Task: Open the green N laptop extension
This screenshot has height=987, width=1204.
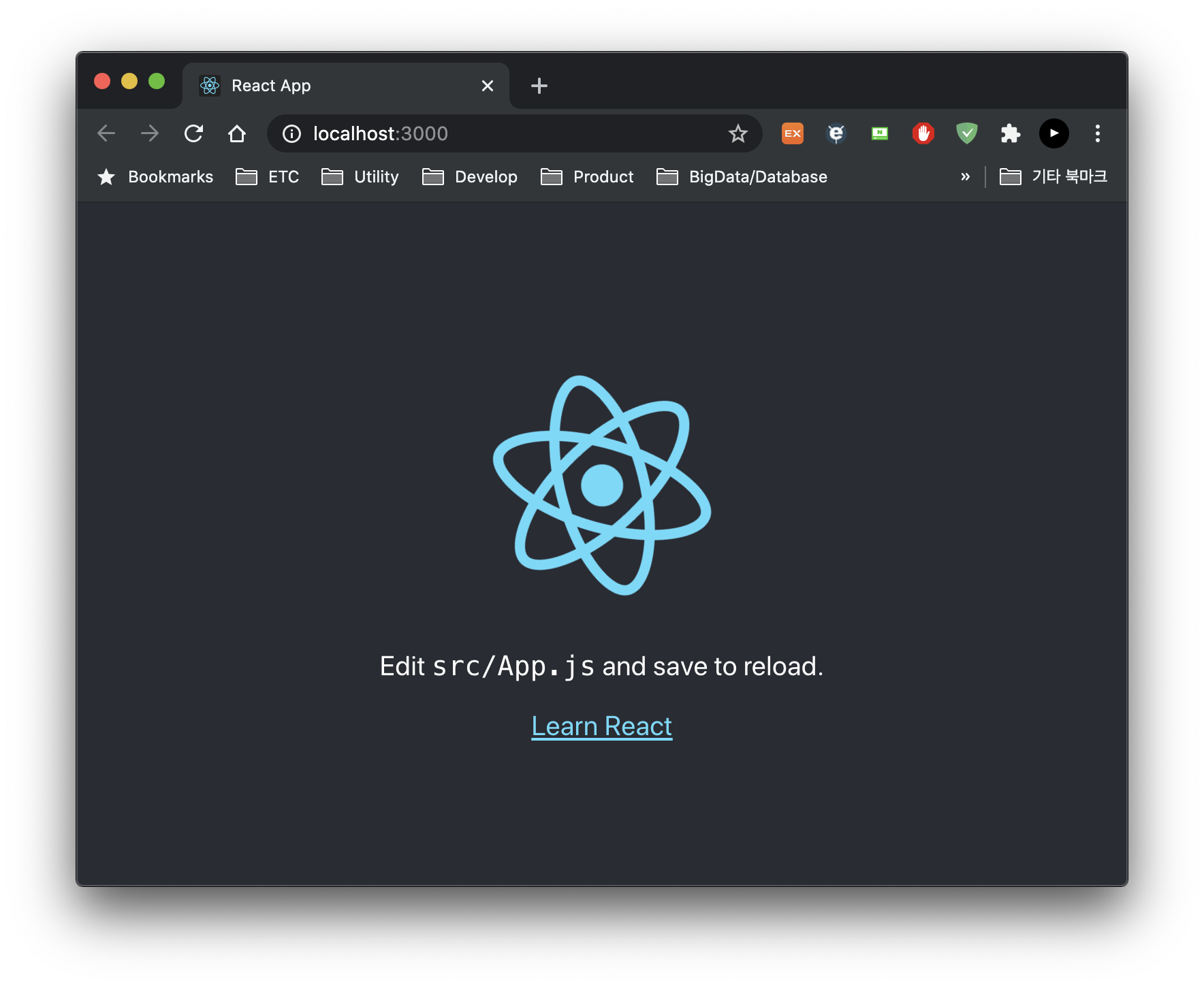Action: coord(880,133)
